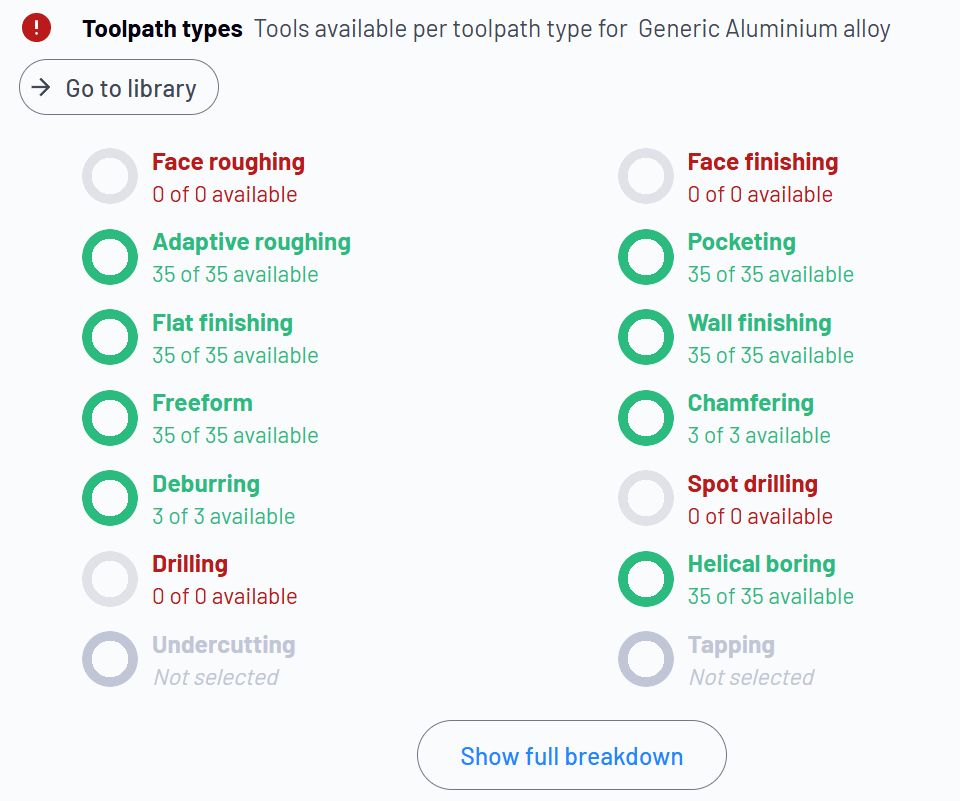Screen dimensions: 960x801
Task: Click the Chamfering green ring icon
Action: [646, 418]
